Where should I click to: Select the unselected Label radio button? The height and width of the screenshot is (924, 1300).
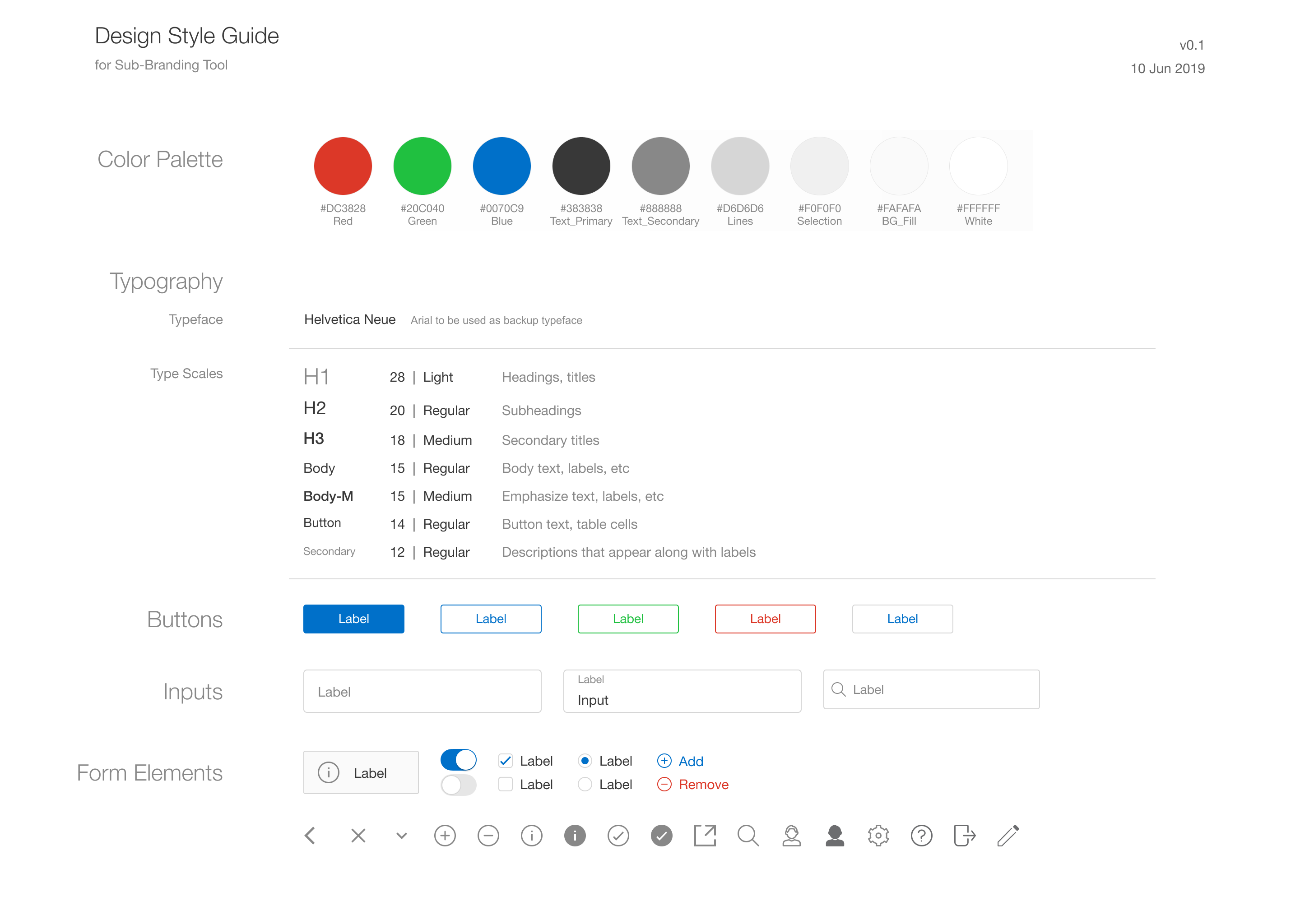585,784
